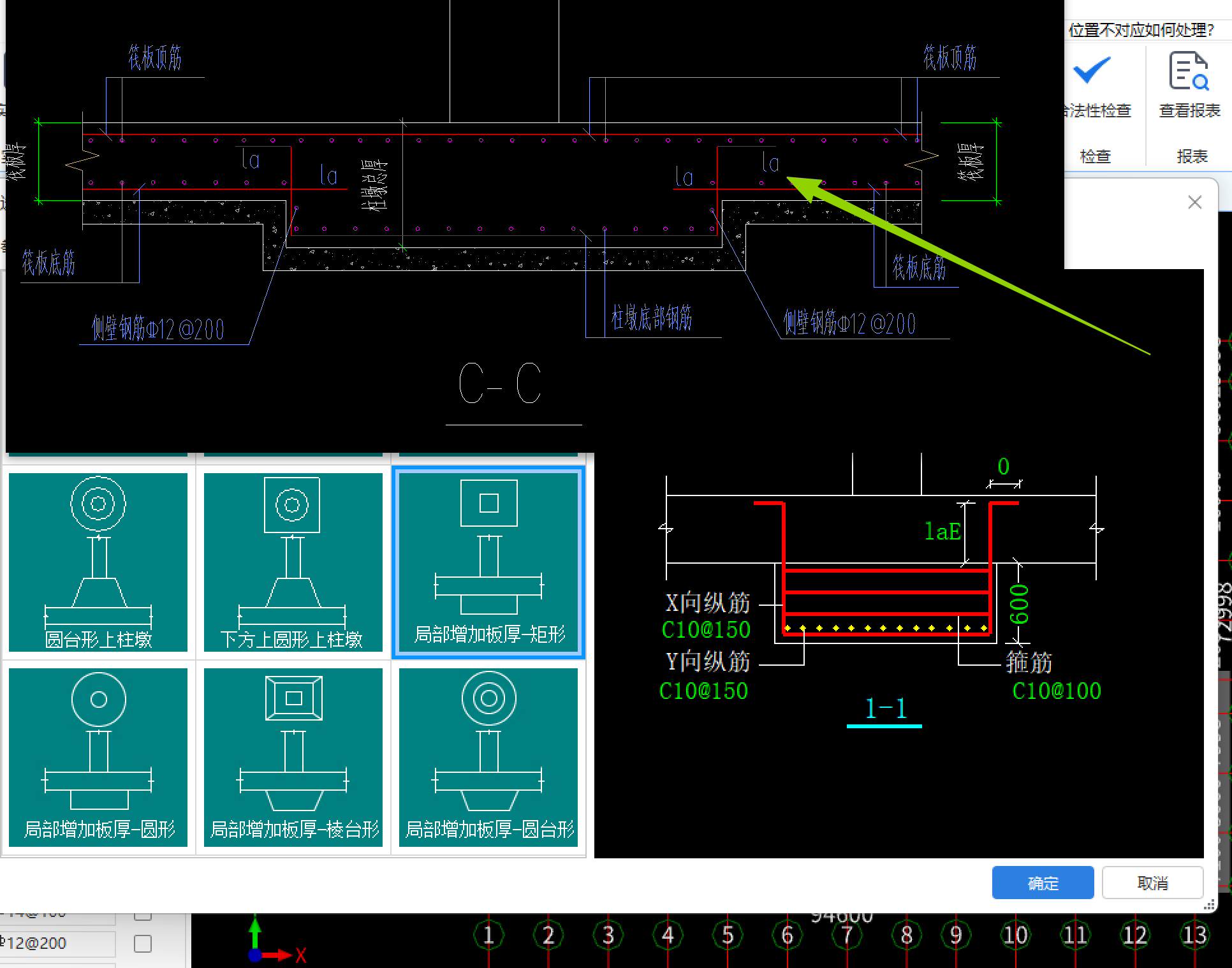Select the 下方上圆形上柱墩 column cap type
The height and width of the screenshot is (968, 1232).
coord(293,561)
